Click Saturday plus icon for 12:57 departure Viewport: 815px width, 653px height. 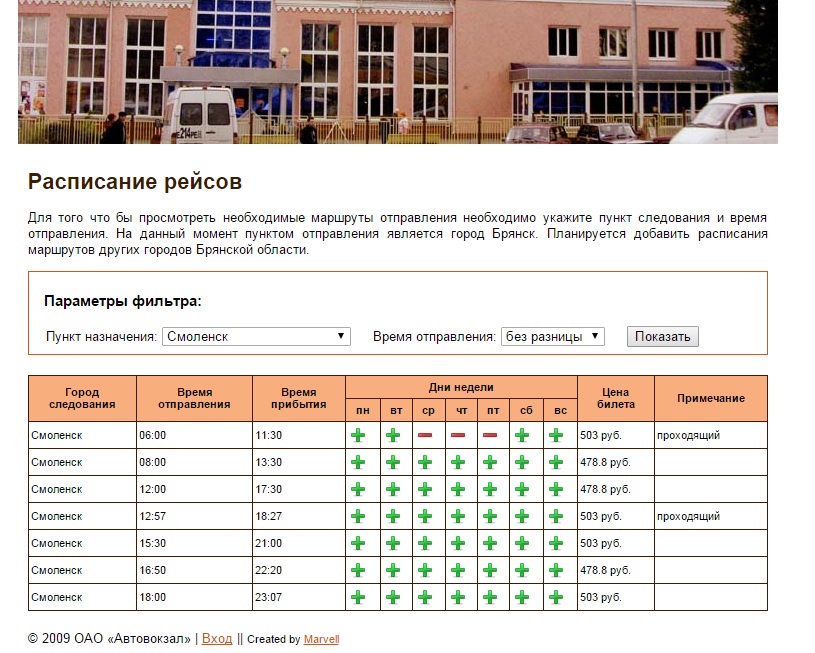click(x=522, y=516)
